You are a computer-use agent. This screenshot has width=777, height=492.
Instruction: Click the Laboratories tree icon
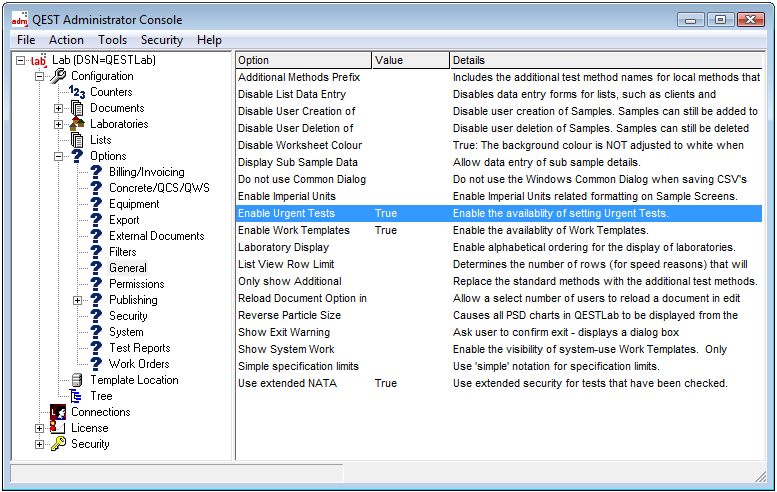click(x=77, y=124)
